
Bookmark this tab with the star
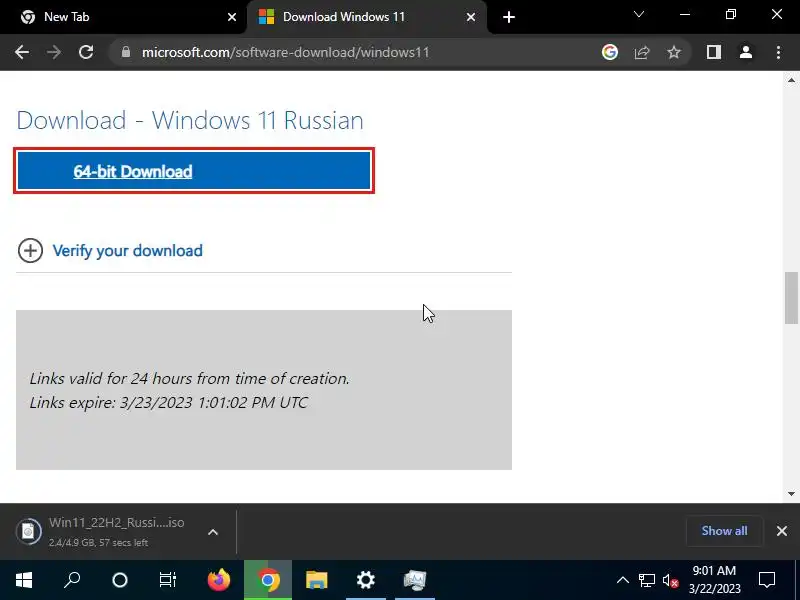tap(674, 52)
